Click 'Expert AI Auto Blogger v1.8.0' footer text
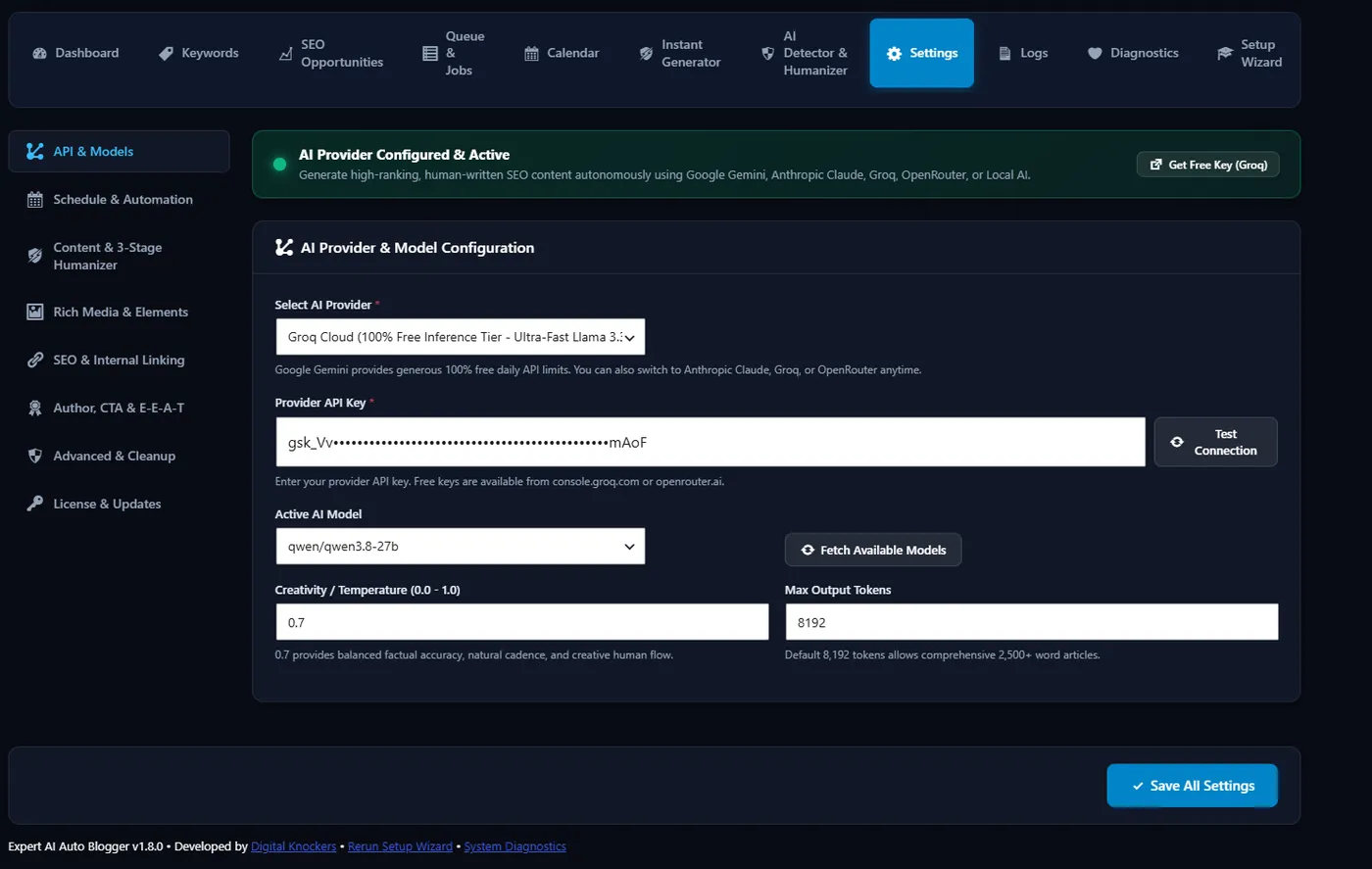This screenshot has height=869, width=1372. [85, 846]
